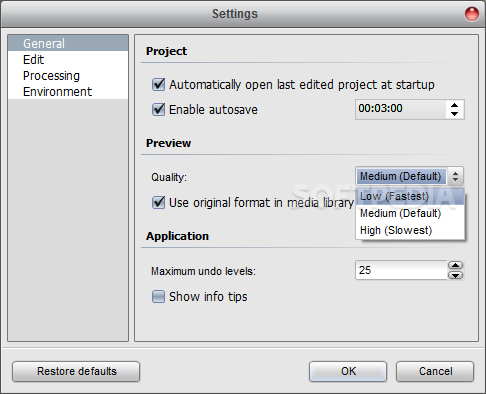The height and width of the screenshot is (394, 486).
Task: Click the Quality dropdown arrow
Action: click(455, 176)
